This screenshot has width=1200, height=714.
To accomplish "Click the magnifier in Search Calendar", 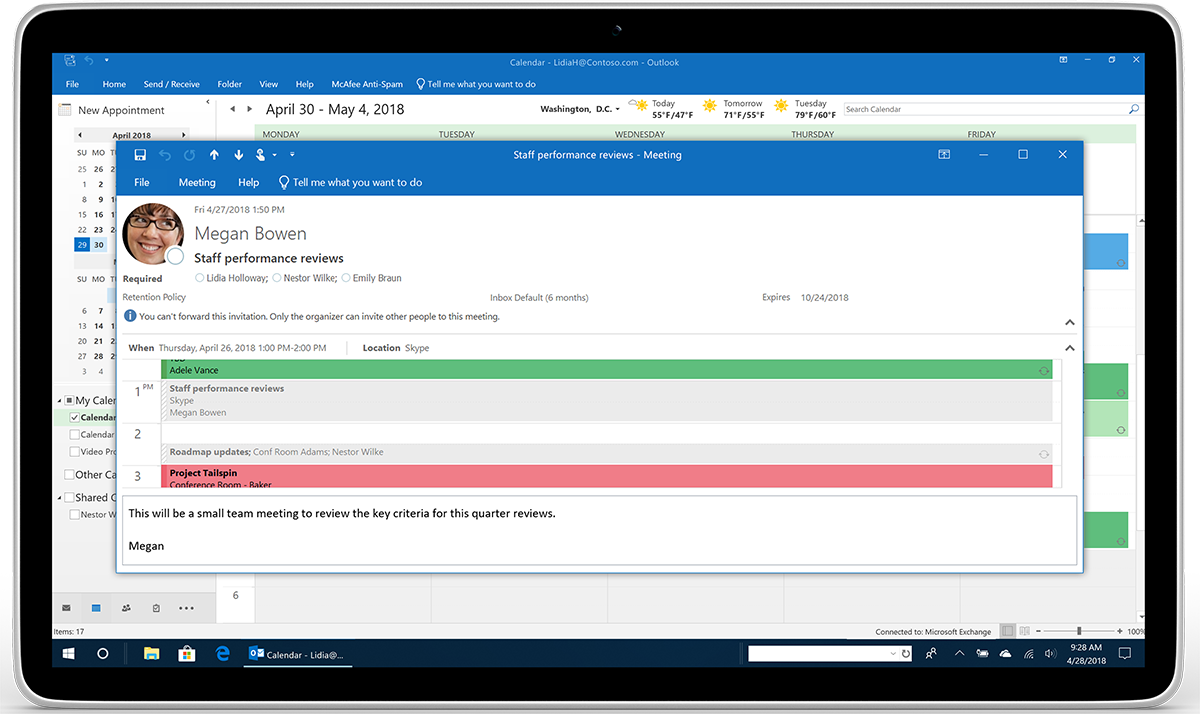I will pos(1133,108).
